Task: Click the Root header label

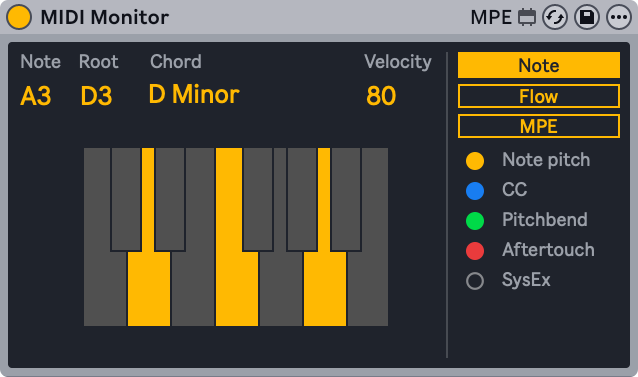Action: tap(98, 62)
